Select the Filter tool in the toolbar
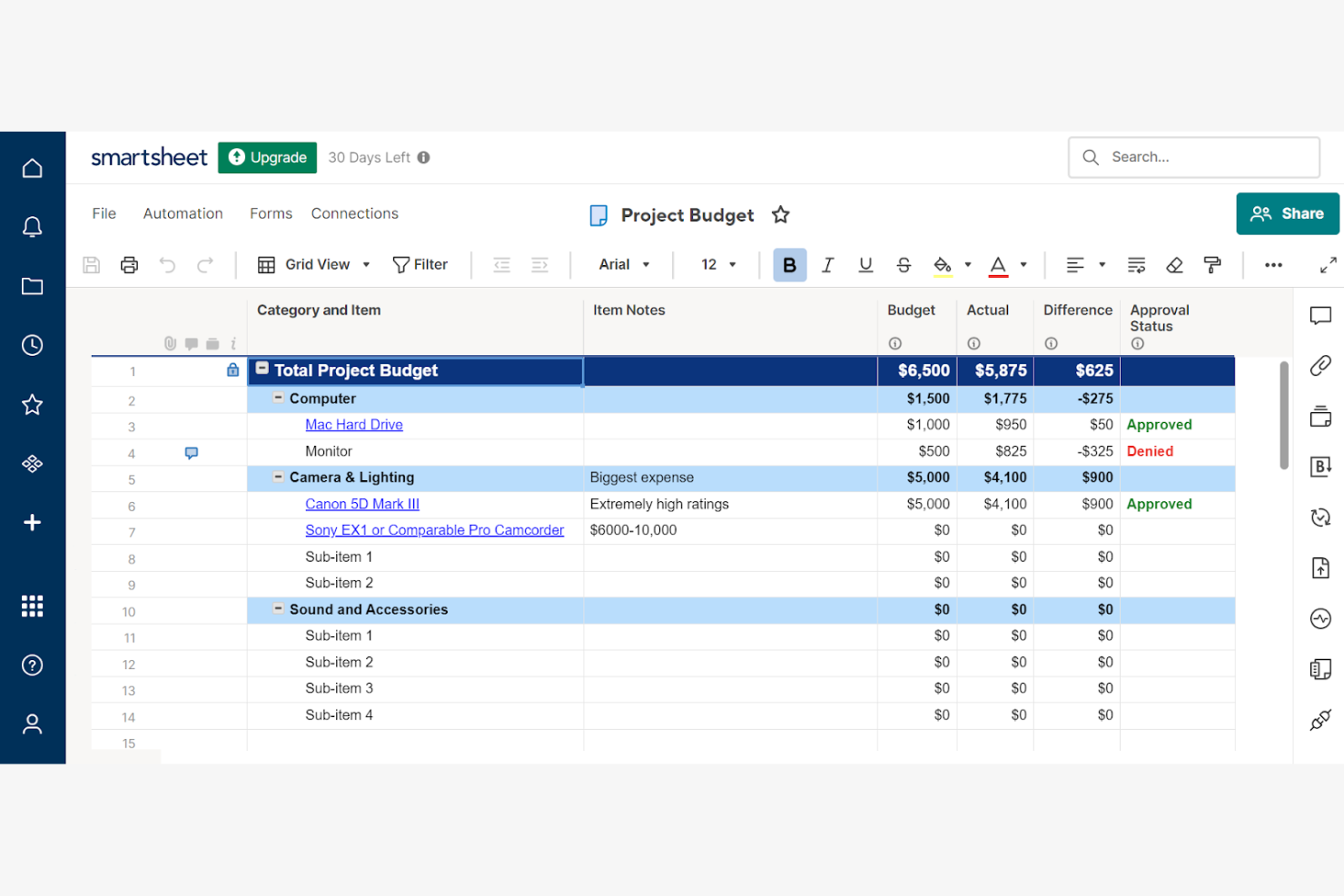 pos(420,264)
